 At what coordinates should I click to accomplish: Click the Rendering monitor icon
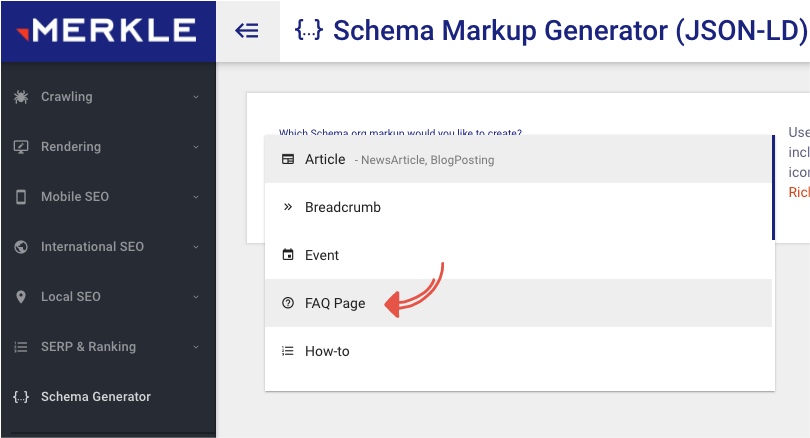(21, 147)
